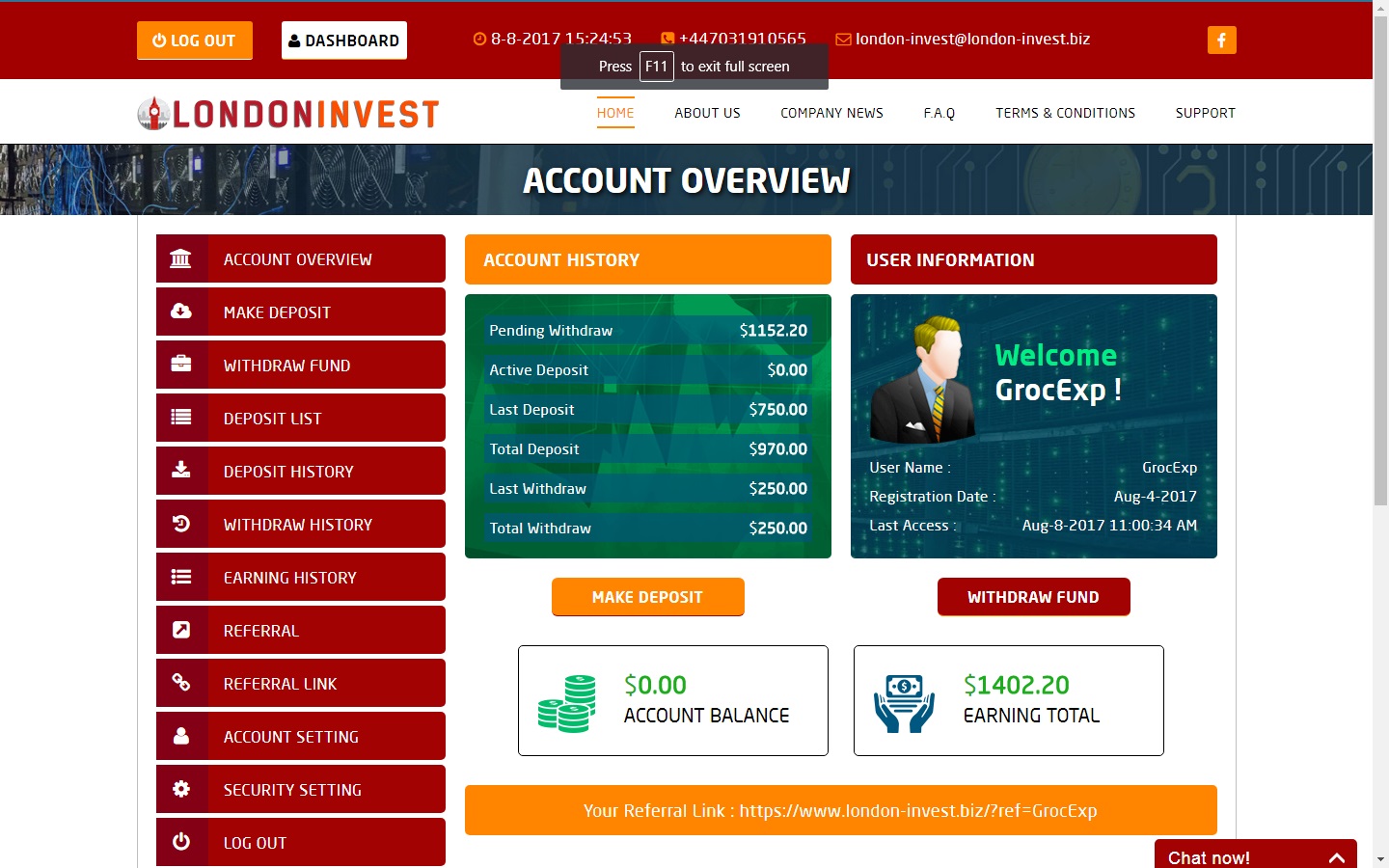Click the briefcase icon beside Withdraw Fund
Image resolution: width=1389 pixels, height=868 pixels.
tap(180, 364)
